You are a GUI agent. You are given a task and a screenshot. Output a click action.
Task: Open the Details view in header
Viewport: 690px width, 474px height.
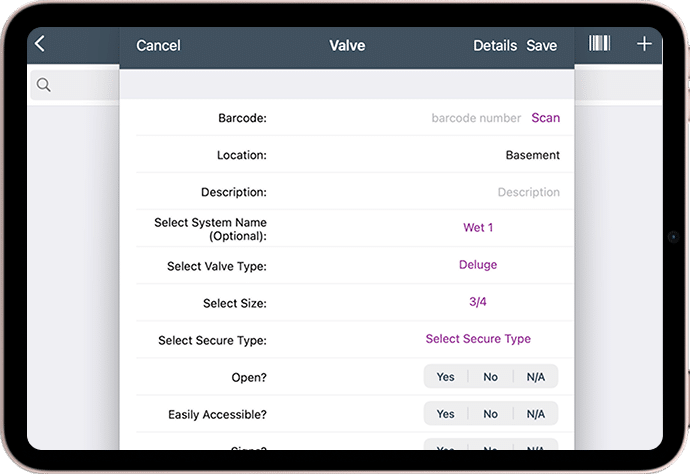click(495, 45)
